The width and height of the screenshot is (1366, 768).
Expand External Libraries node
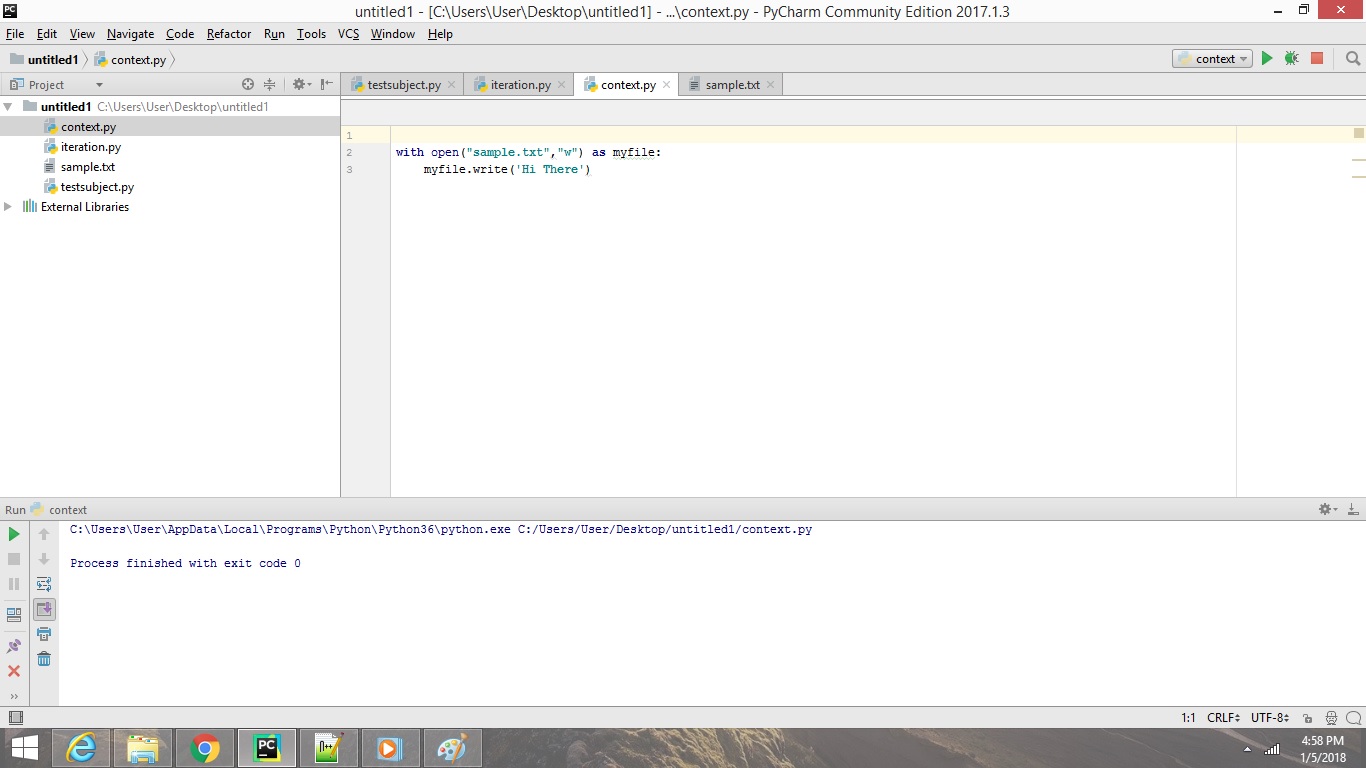[8, 207]
